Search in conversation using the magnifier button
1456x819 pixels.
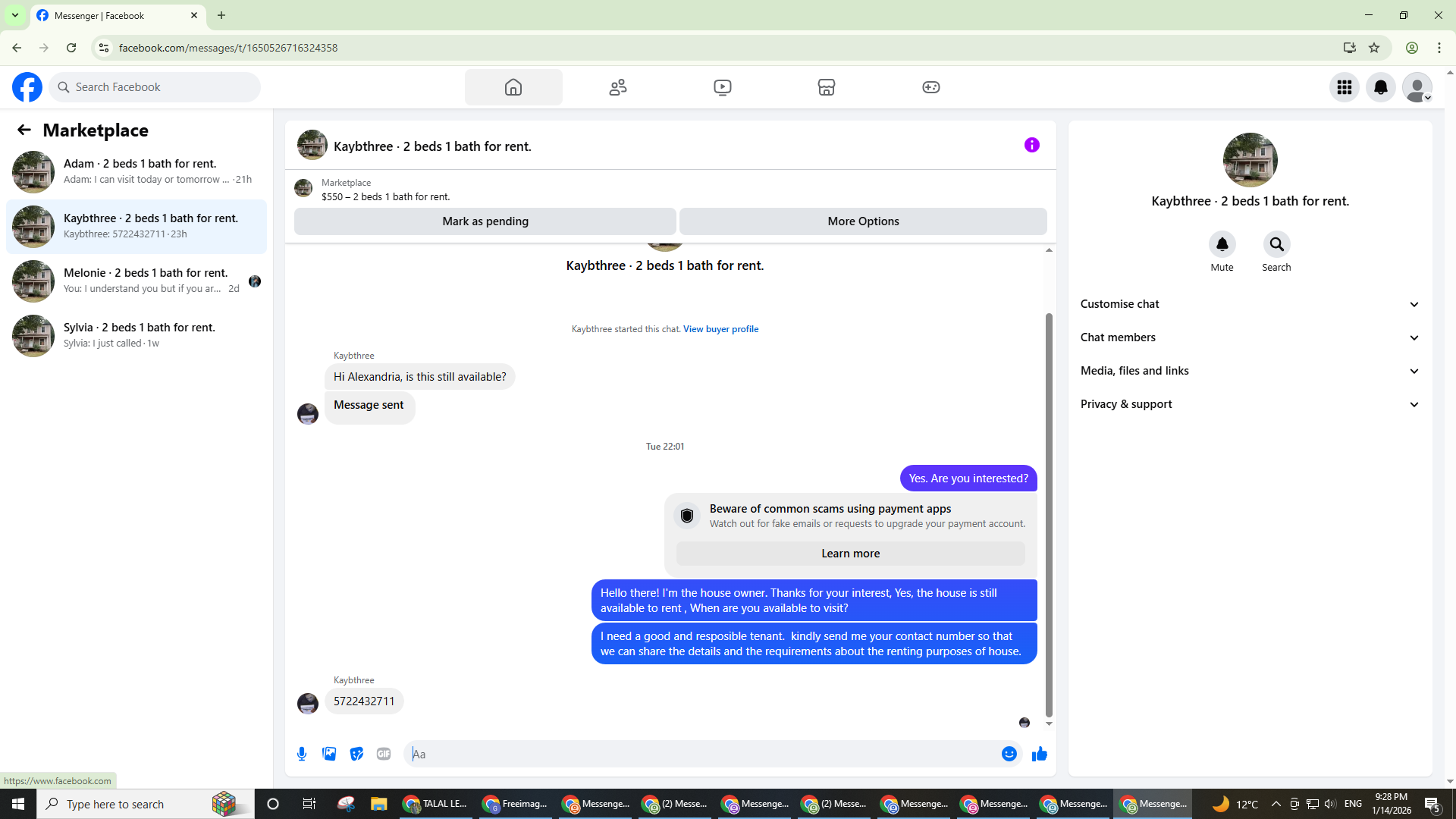[x=1276, y=244]
